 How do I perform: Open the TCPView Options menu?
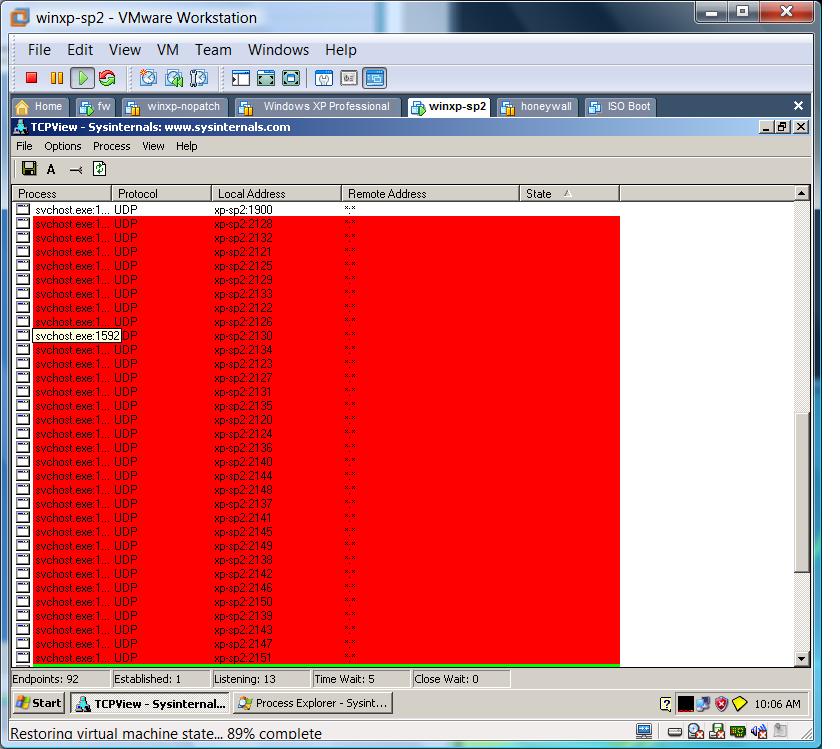point(63,146)
